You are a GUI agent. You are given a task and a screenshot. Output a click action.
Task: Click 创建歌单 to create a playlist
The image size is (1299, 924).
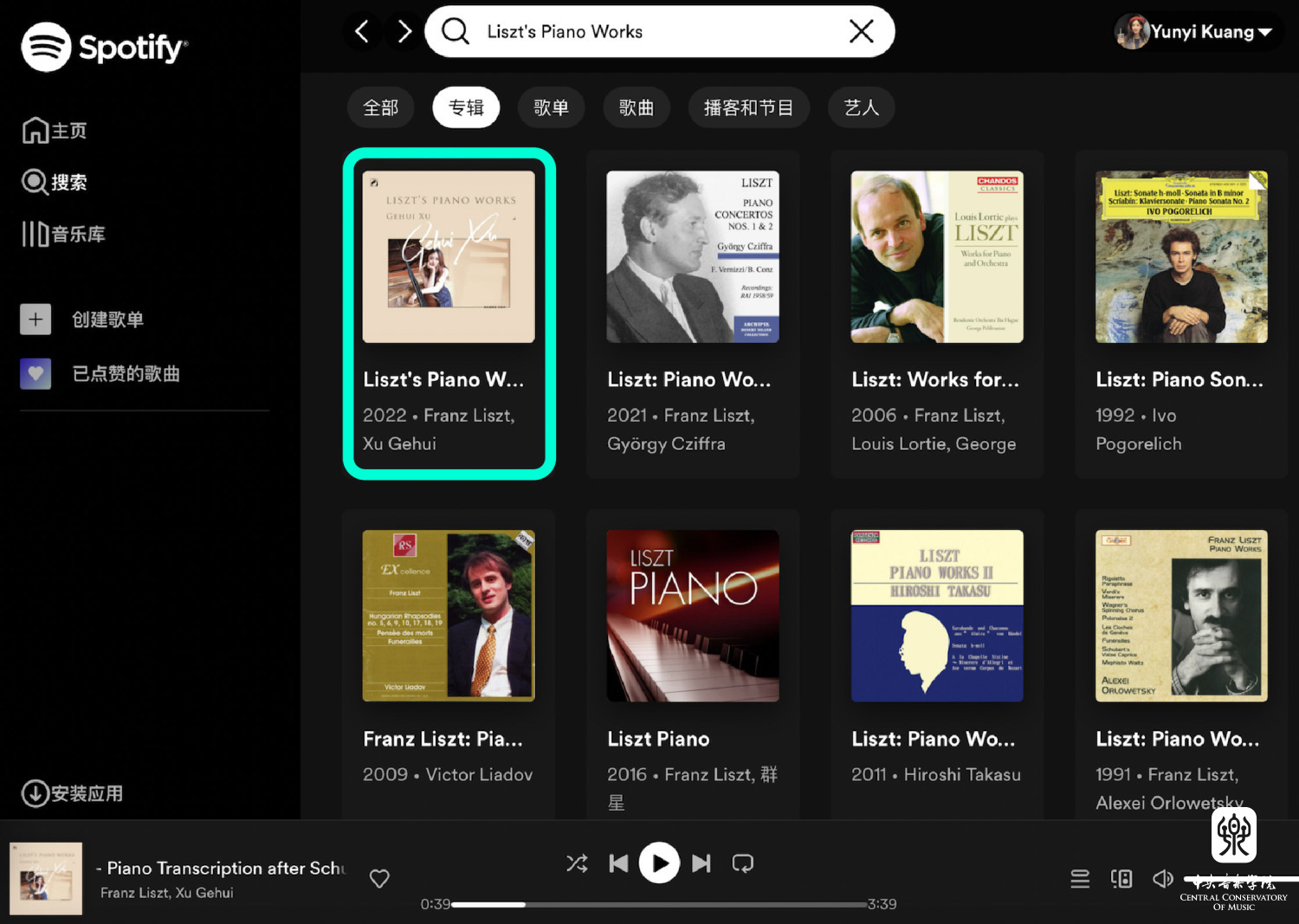coord(107,320)
